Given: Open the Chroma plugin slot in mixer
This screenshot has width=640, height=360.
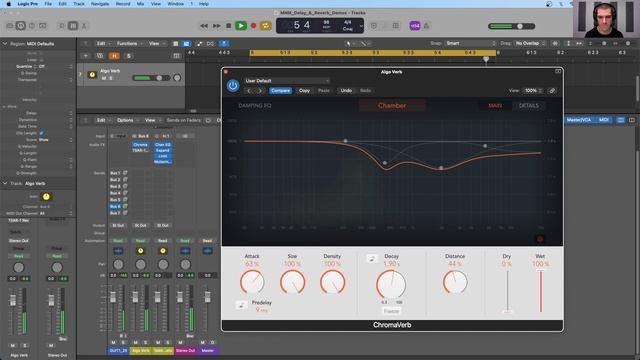Looking at the screenshot, I should pyautogui.click(x=140, y=144).
